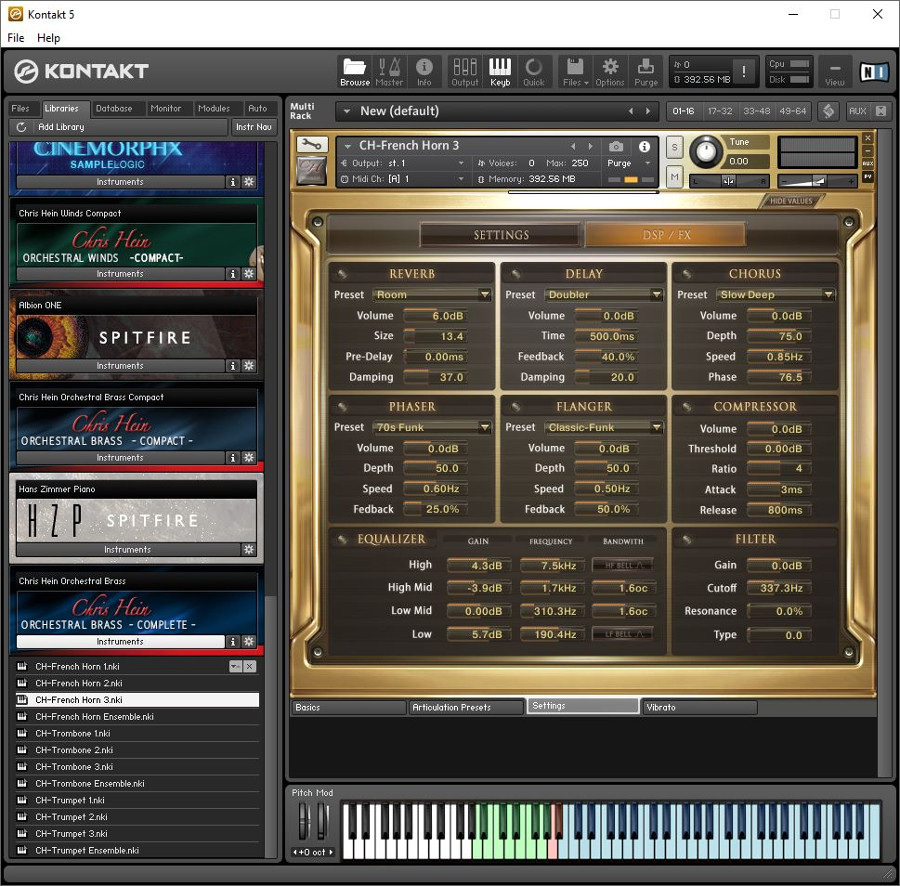900x886 pixels.
Task: Open the Help menu
Action: pos(48,38)
